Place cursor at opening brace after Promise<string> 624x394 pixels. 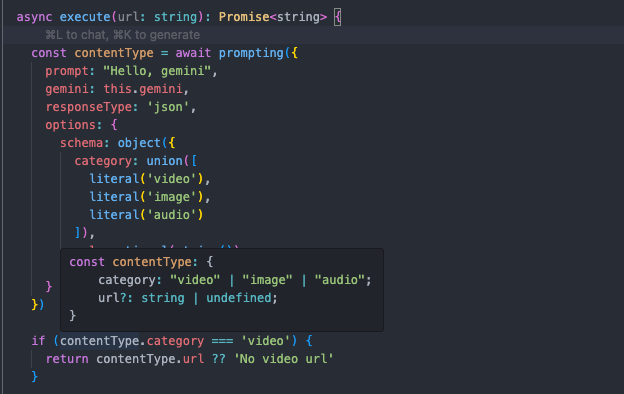coord(337,18)
